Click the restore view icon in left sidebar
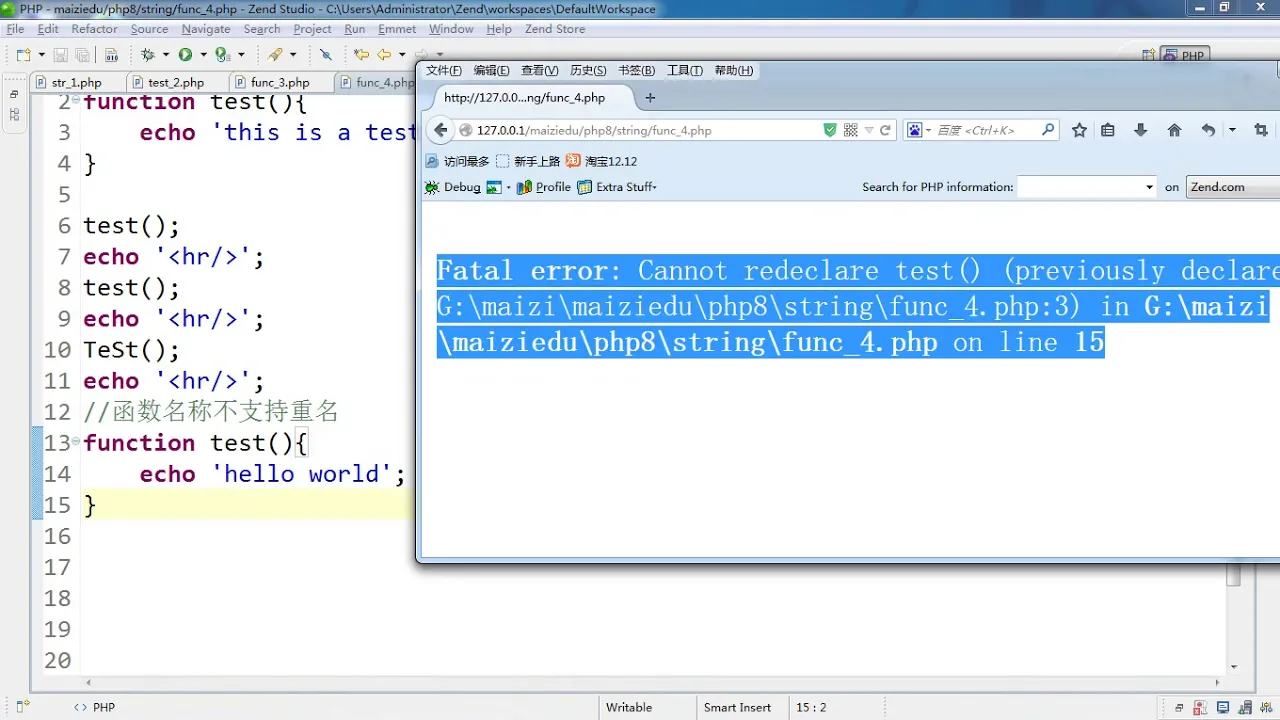Screen dimensions: 1280x720 tap(14, 95)
